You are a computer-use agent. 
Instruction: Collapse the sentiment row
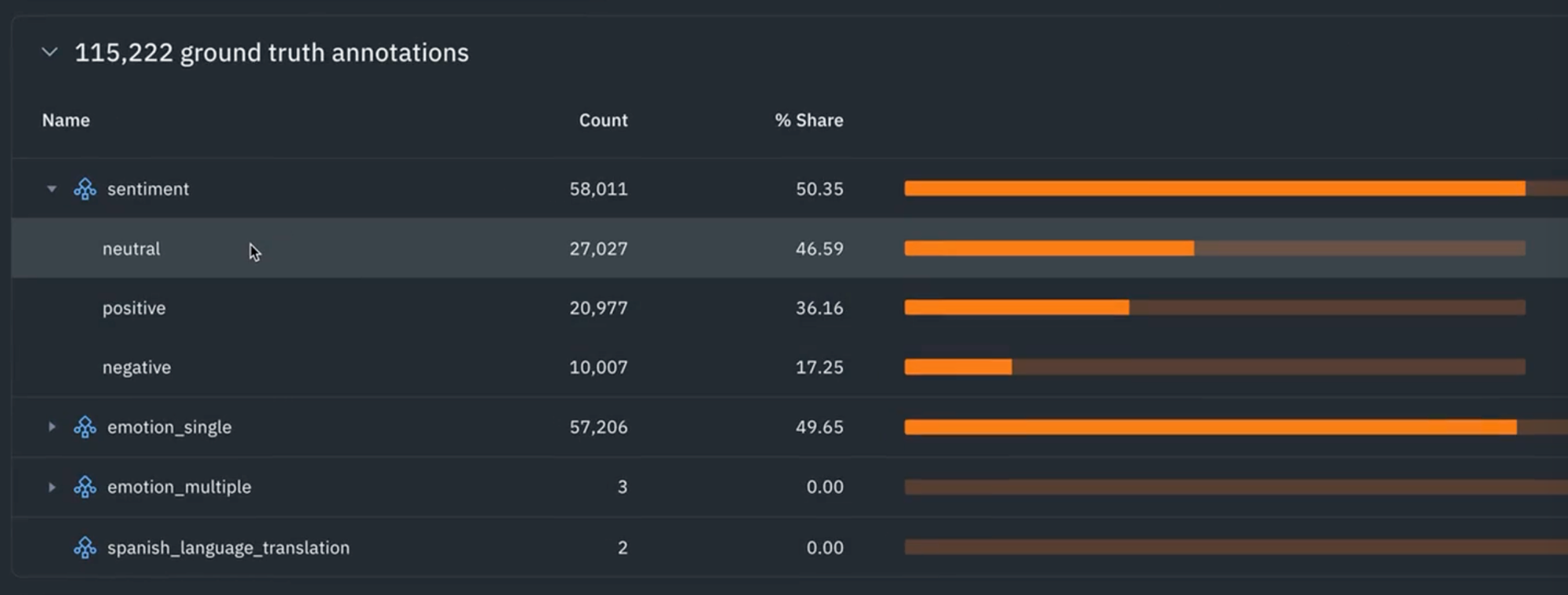pyautogui.click(x=52, y=189)
